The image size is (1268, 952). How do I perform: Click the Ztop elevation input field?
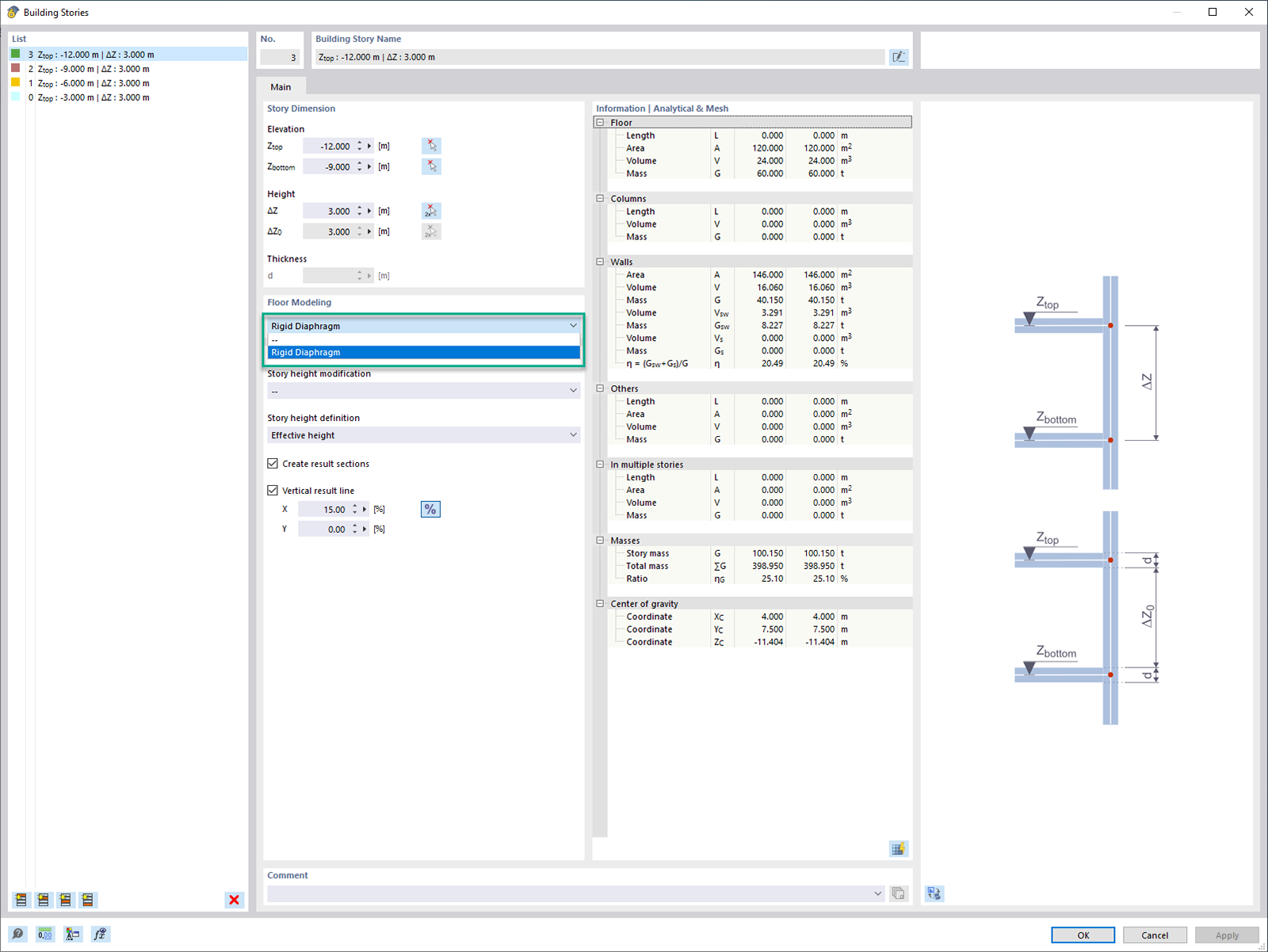[x=328, y=146]
